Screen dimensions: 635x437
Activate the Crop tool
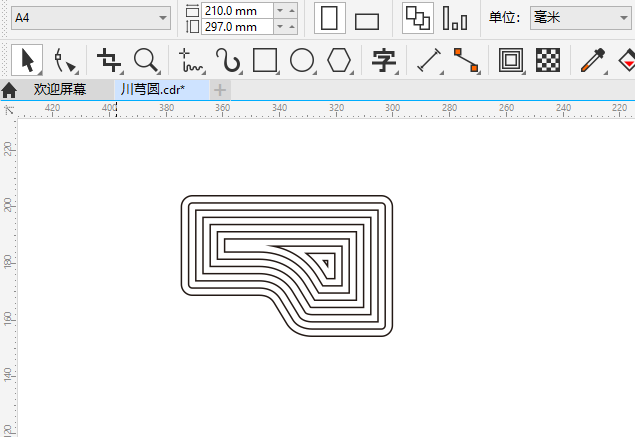(108, 60)
